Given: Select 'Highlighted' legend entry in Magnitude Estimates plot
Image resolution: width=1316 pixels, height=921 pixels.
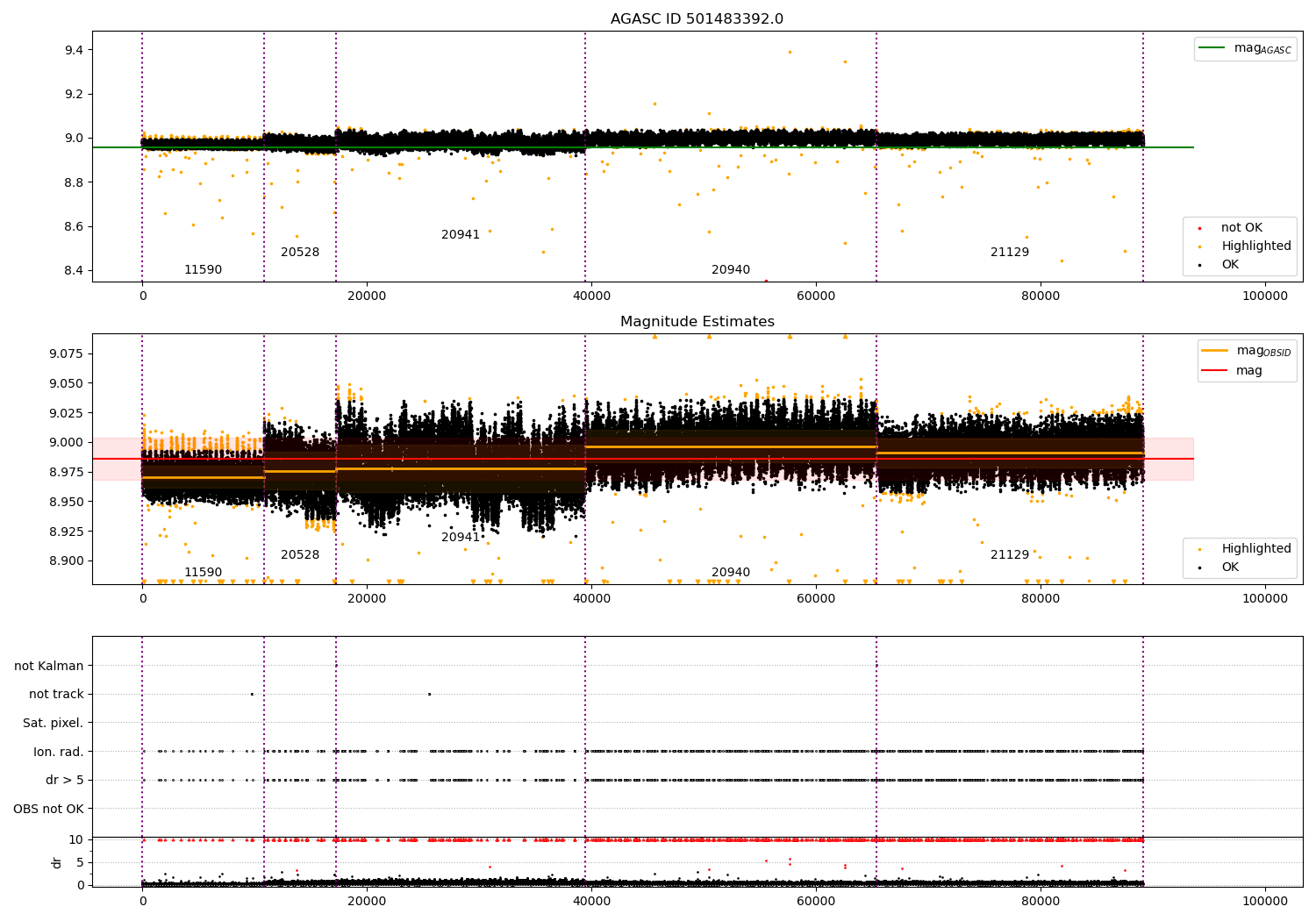Looking at the screenshot, I should [1256, 549].
